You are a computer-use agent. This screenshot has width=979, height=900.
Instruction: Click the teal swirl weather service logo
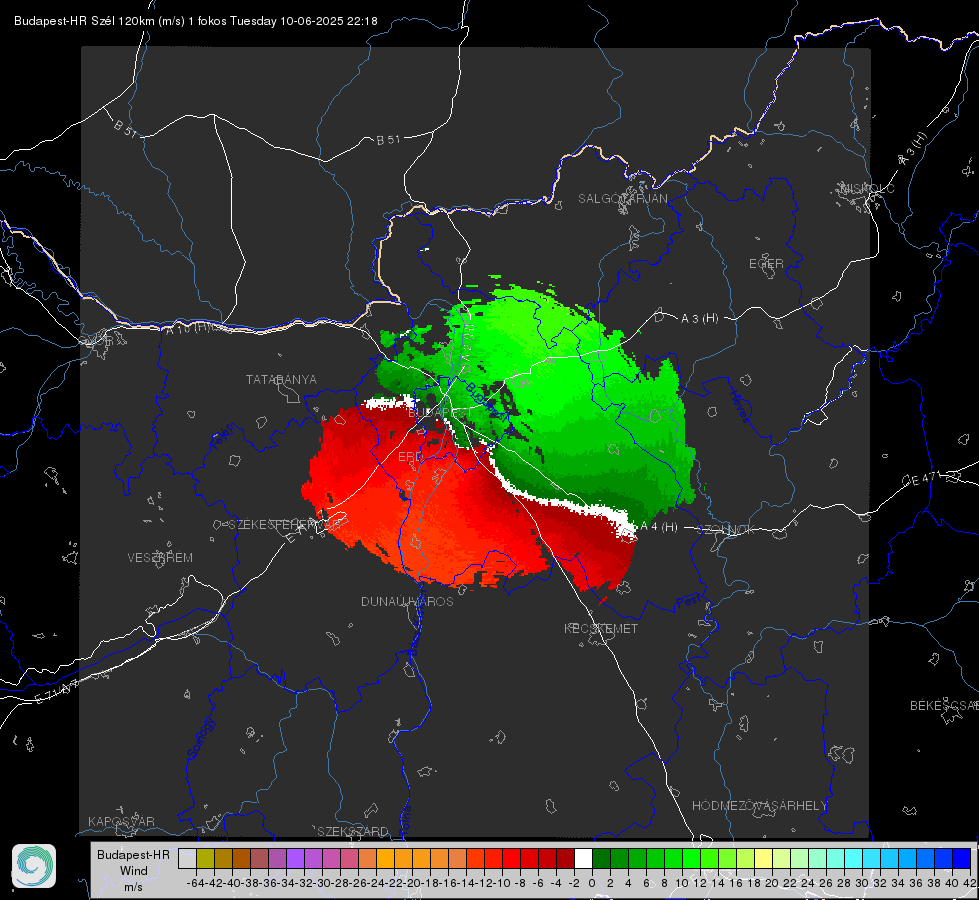pos(34,866)
